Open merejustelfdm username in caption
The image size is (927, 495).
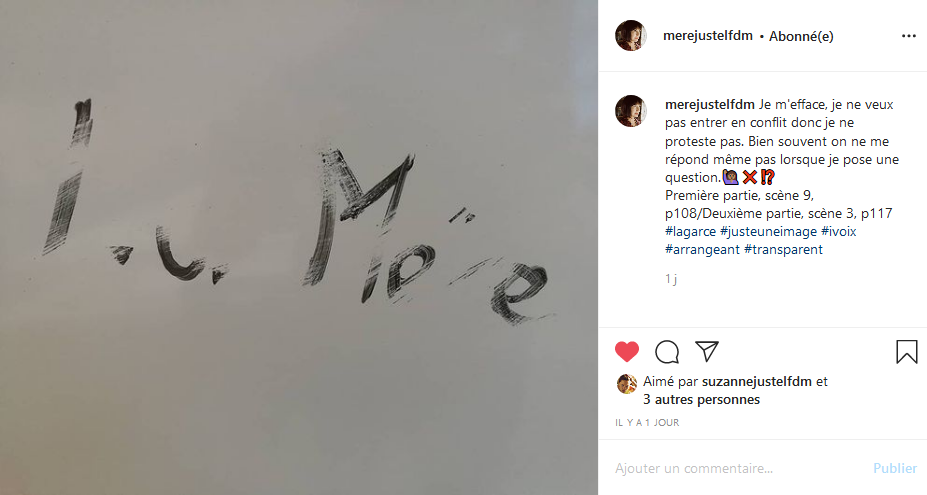709,105
